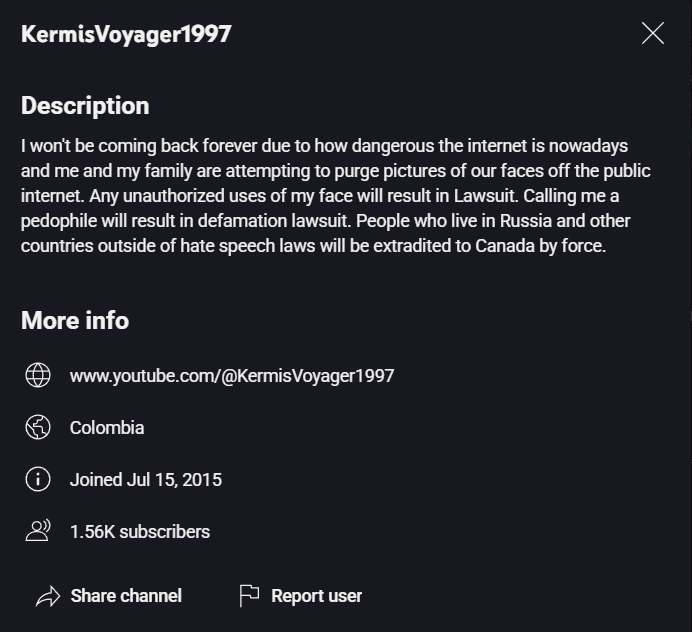Click the report flag icon
The height and width of the screenshot is (632, 692).
click(249, 596)
